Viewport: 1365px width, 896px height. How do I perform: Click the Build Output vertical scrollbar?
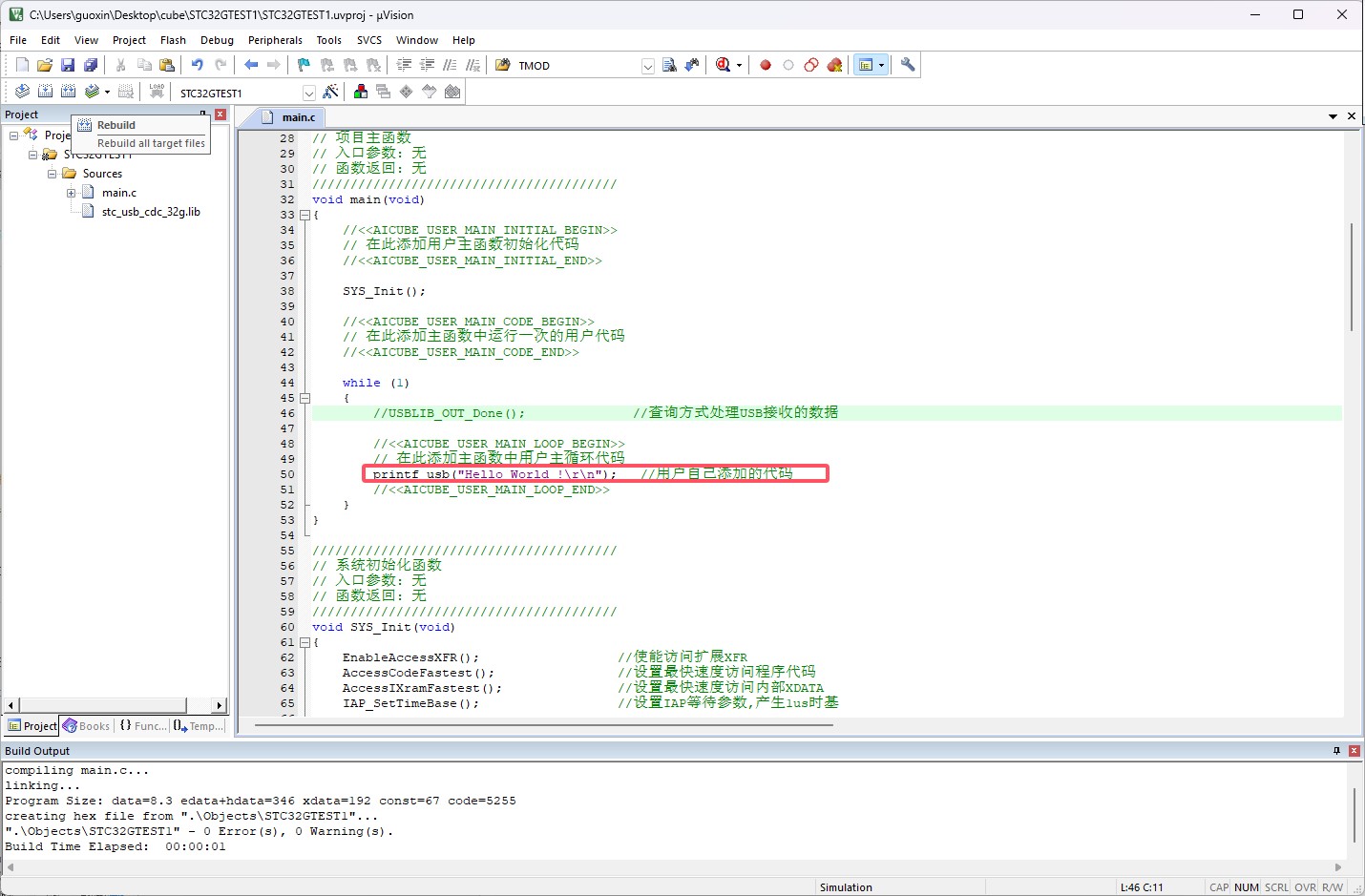(1354, 815)
